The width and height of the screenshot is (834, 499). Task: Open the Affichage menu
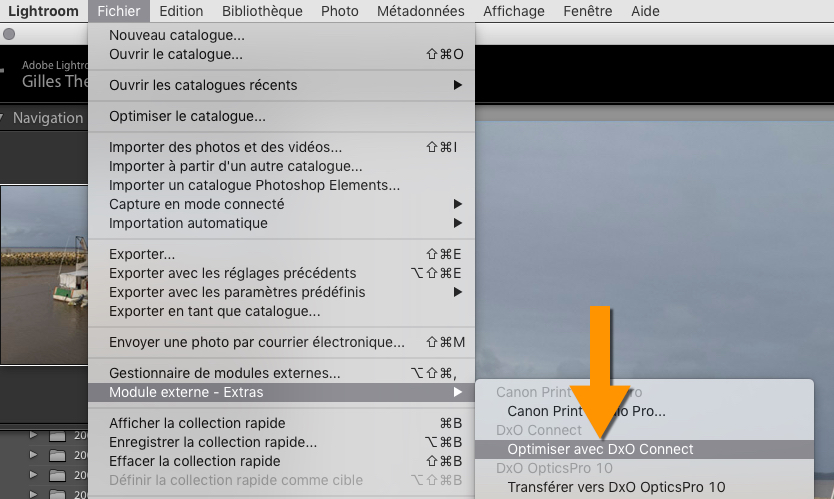click(x=513, y=11)
